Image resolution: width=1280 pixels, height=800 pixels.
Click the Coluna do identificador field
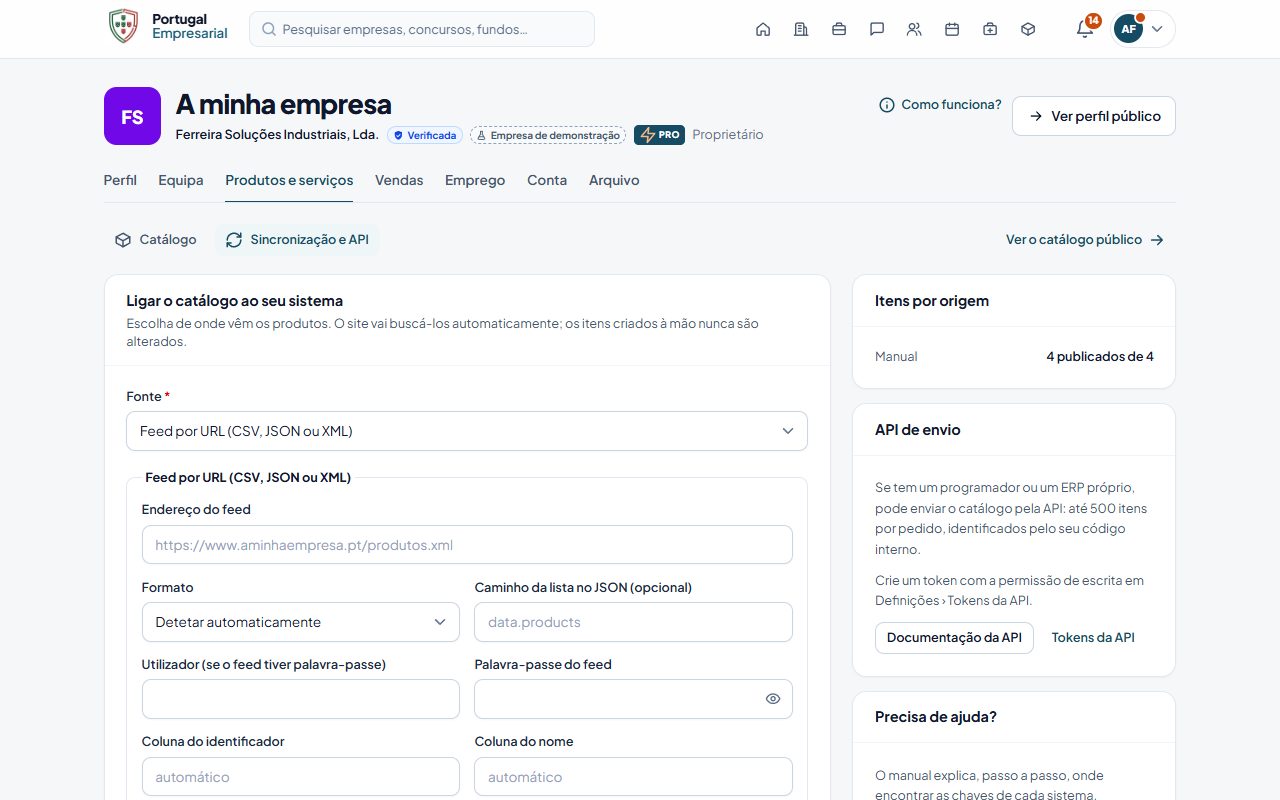click(x=301, y=777)
